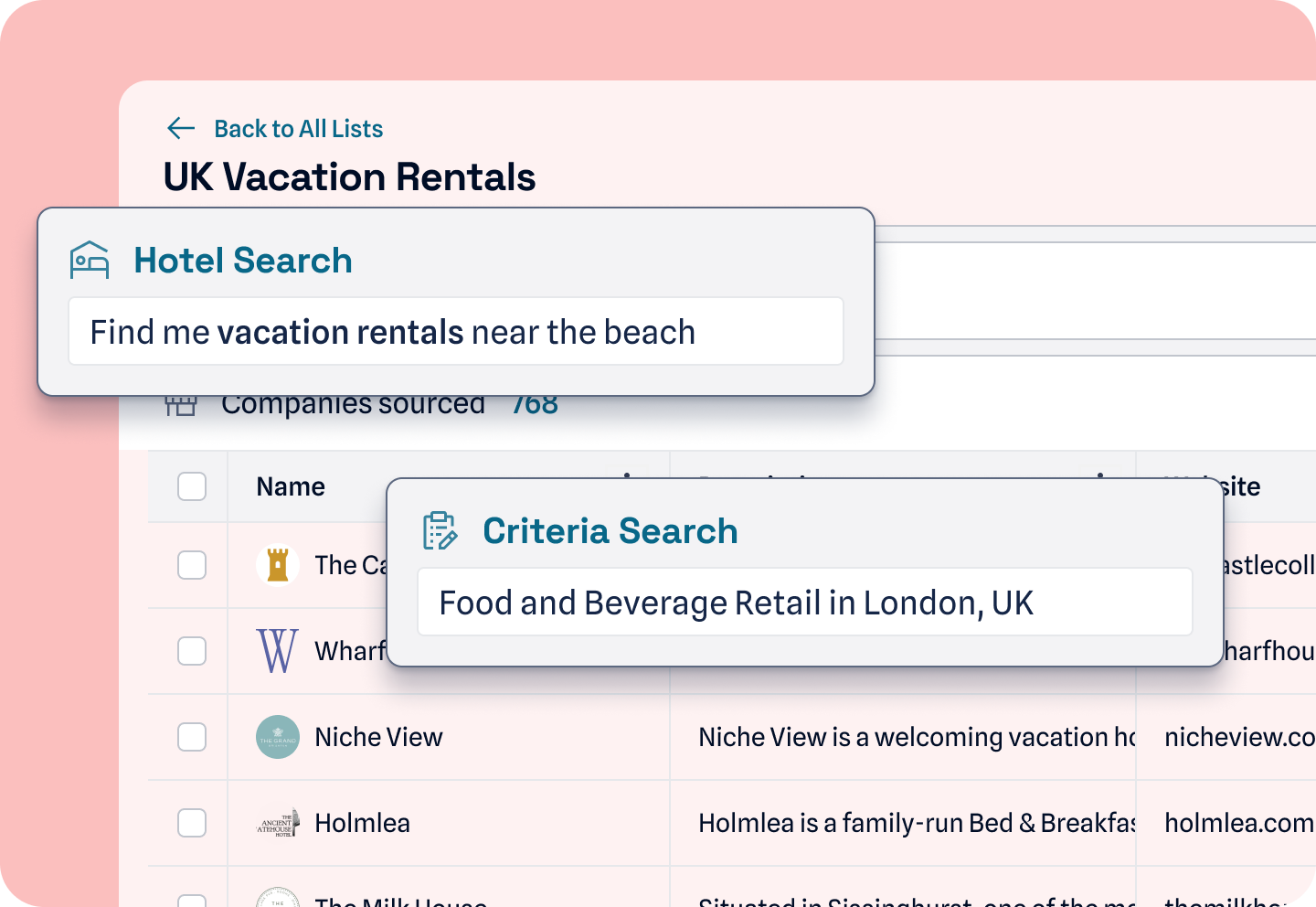Click the Companies sourced count 768

[535, 406]
